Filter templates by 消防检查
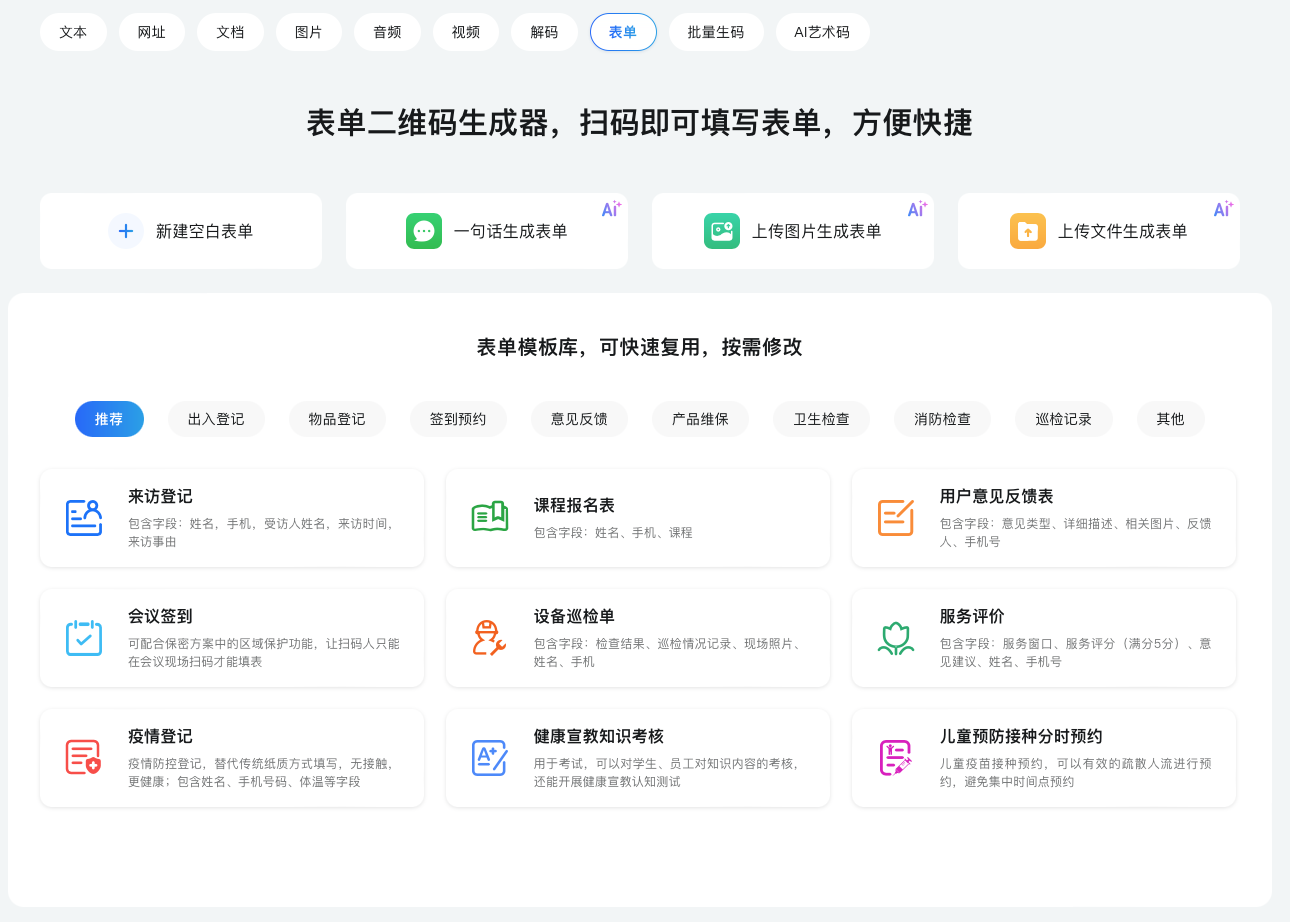1290x922 pixels. (943, 419)
